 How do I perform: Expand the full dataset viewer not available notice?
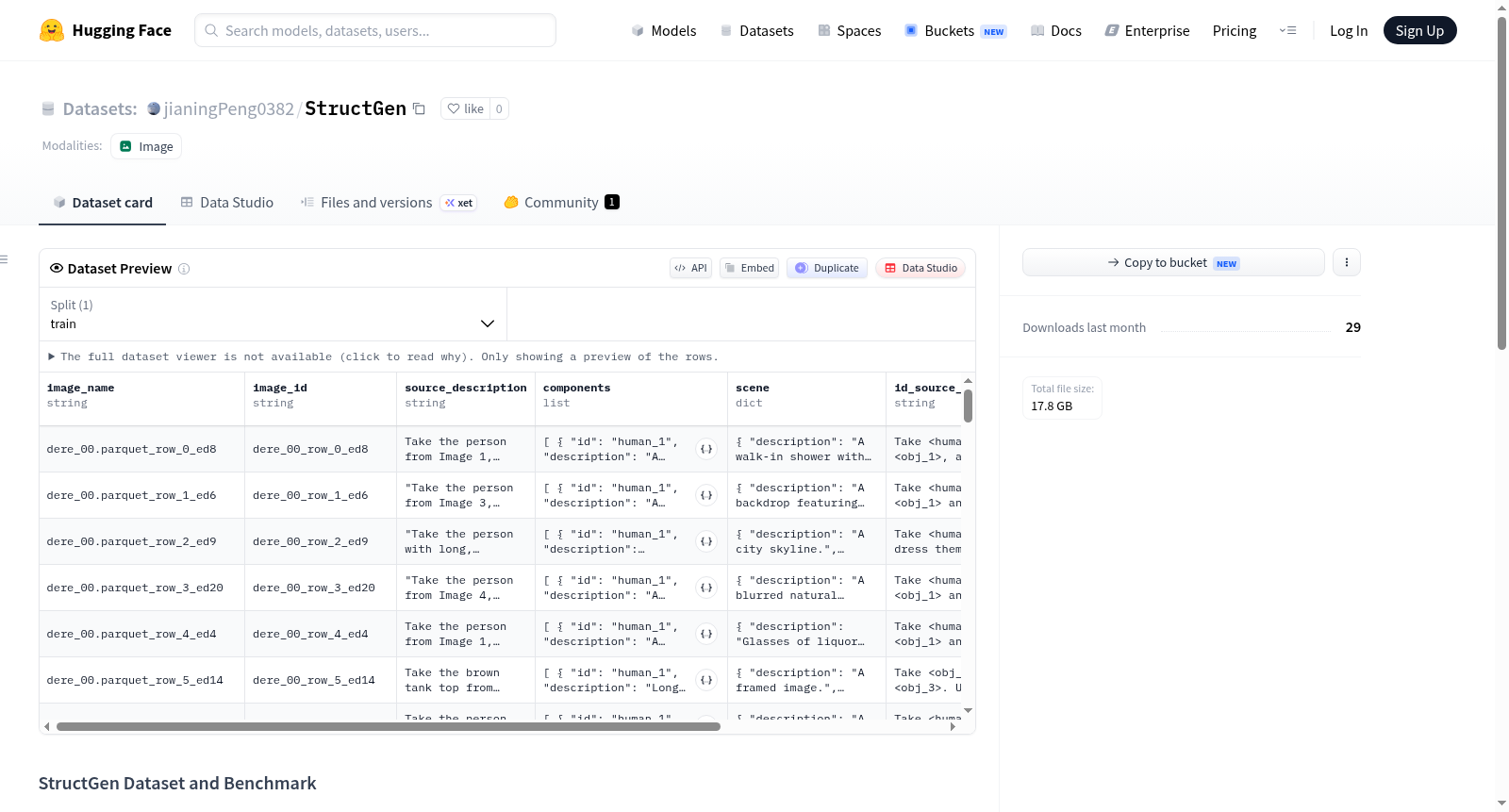point(383,356)
